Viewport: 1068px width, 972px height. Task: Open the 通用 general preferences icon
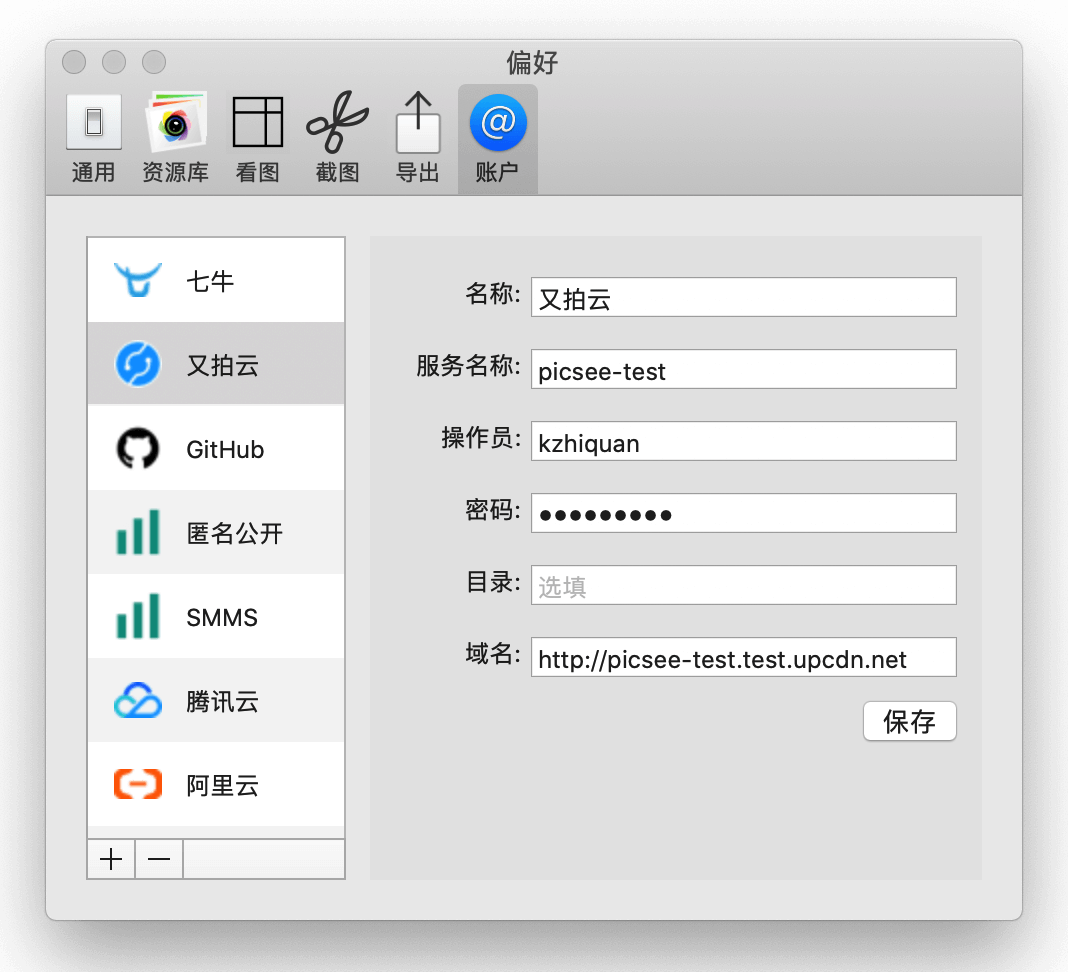point(94,123)
